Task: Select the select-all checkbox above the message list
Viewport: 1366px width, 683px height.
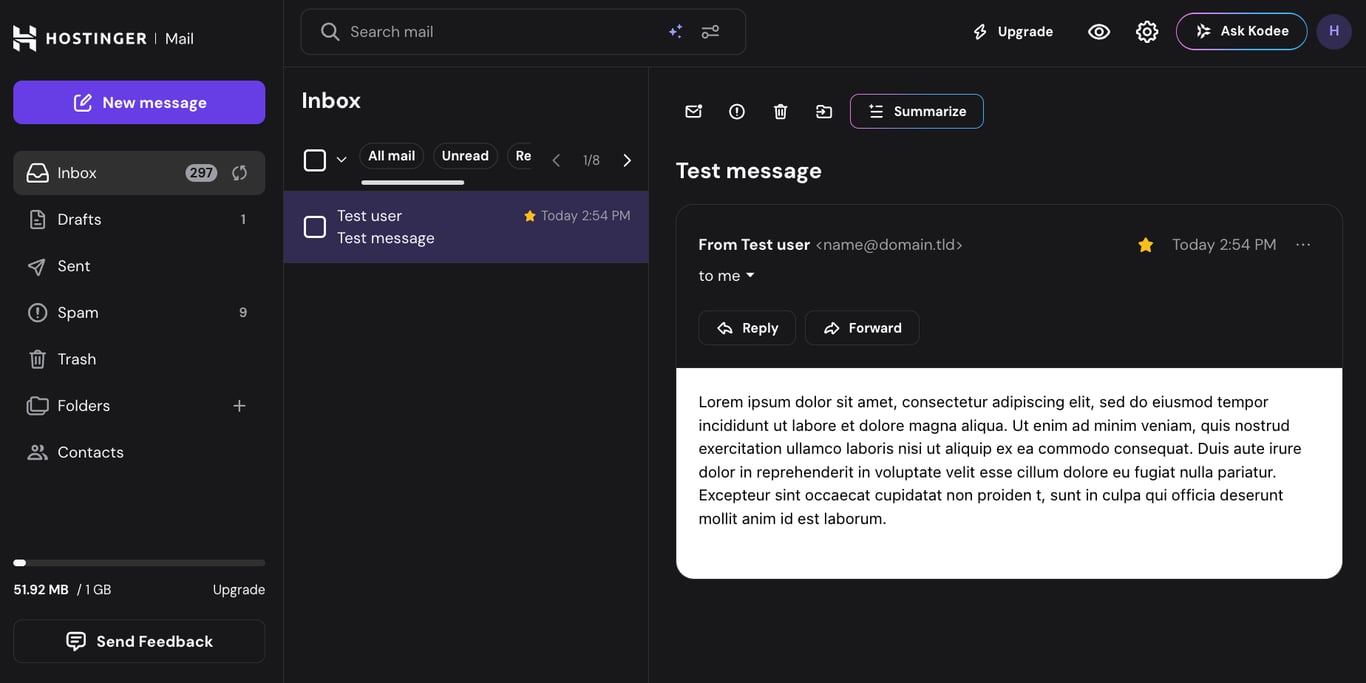Action: pyautogui.click(x=314, y=159)
